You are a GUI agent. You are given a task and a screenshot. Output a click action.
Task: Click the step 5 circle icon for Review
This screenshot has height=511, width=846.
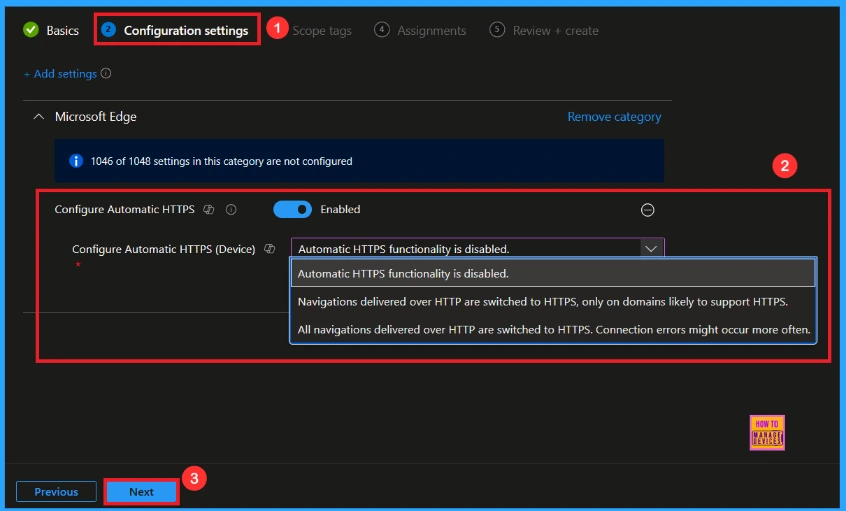pyautogui.click(x=497, y=30)
